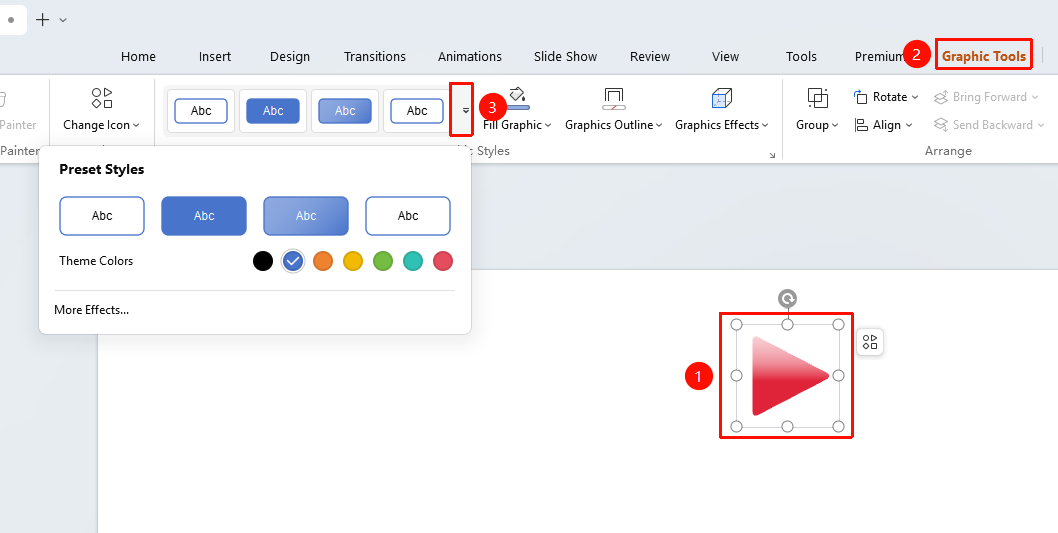Open the Bring Forward dropdown
The width and height of the screenshot is (1058, 533).
[1035, 97]
